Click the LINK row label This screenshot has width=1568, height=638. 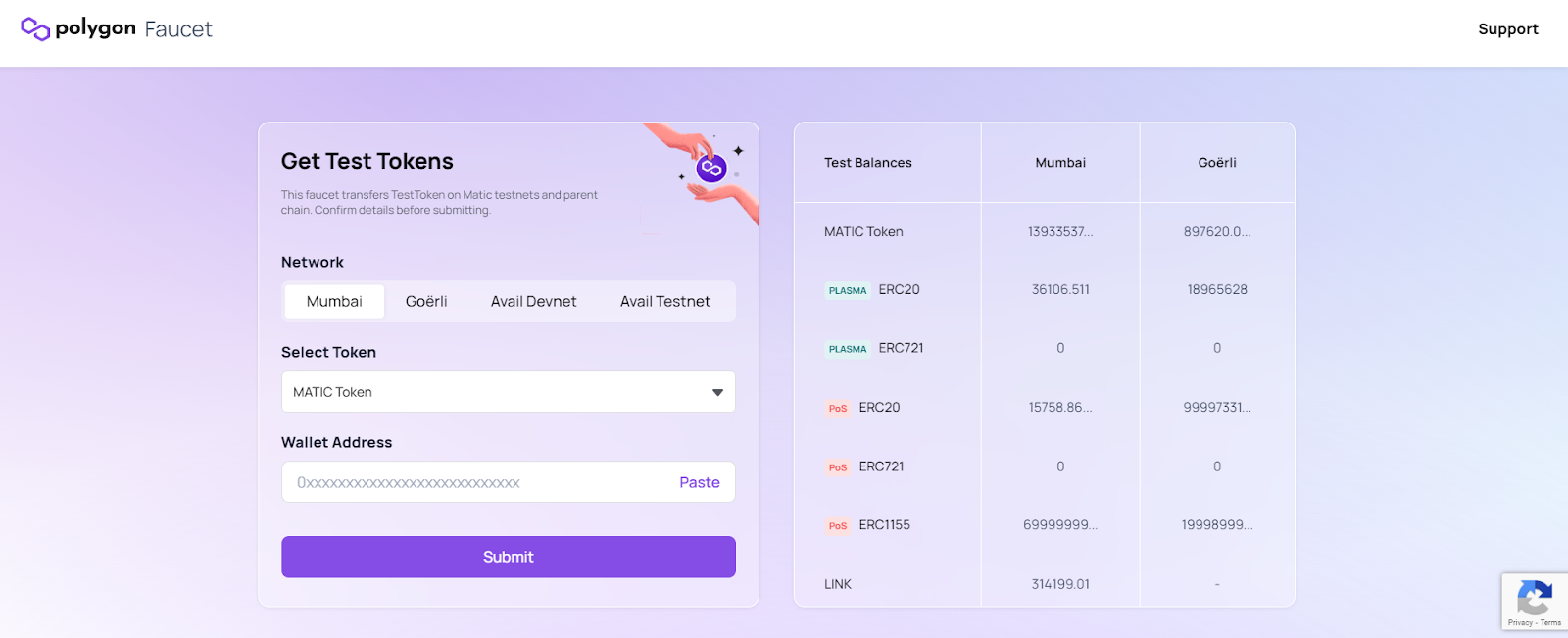[x=838, y=584]
